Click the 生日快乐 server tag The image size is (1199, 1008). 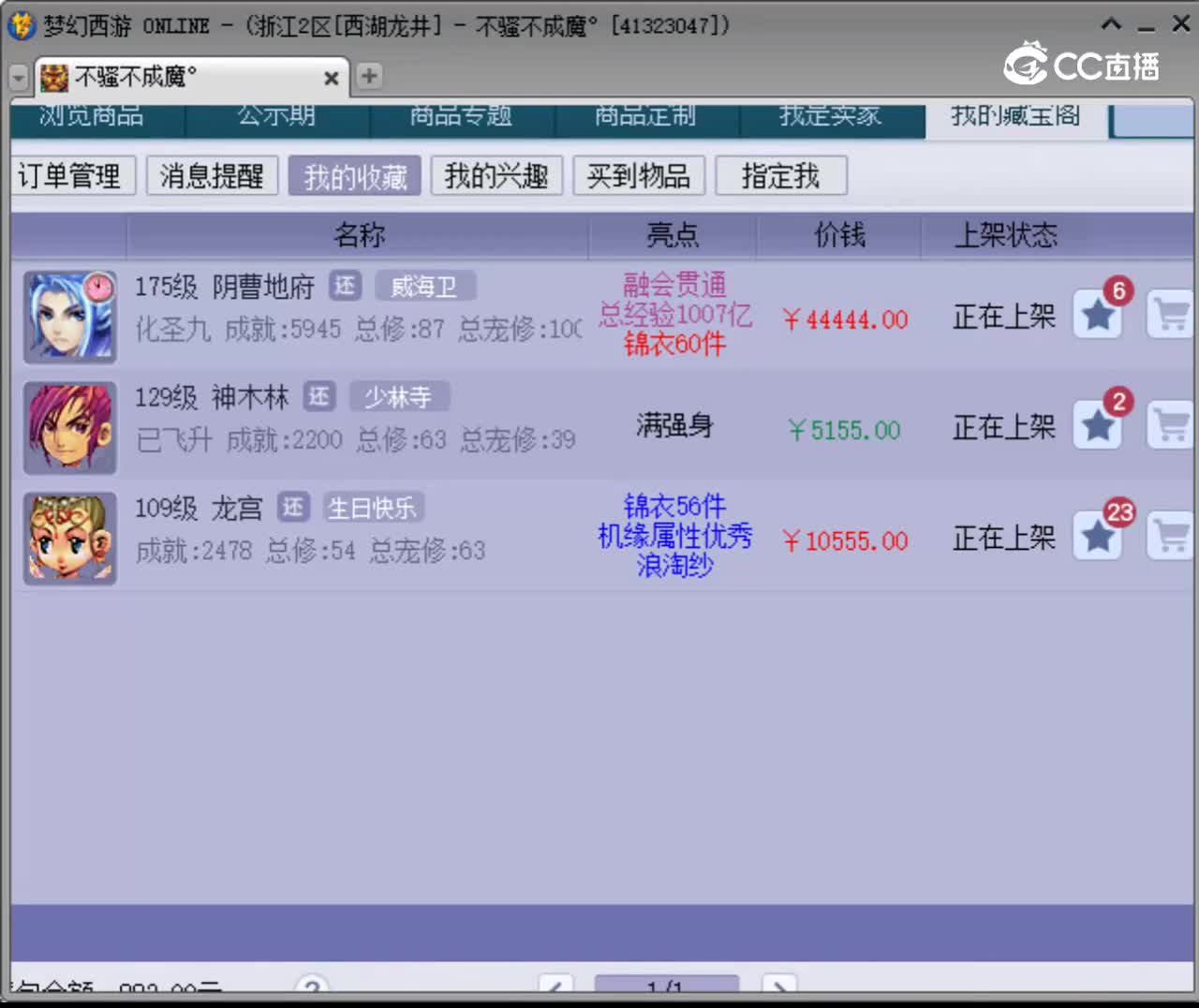373,508
